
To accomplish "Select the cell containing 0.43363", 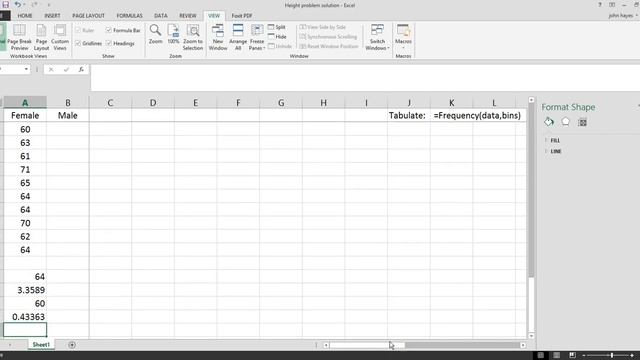I will [x=25, y=317].
